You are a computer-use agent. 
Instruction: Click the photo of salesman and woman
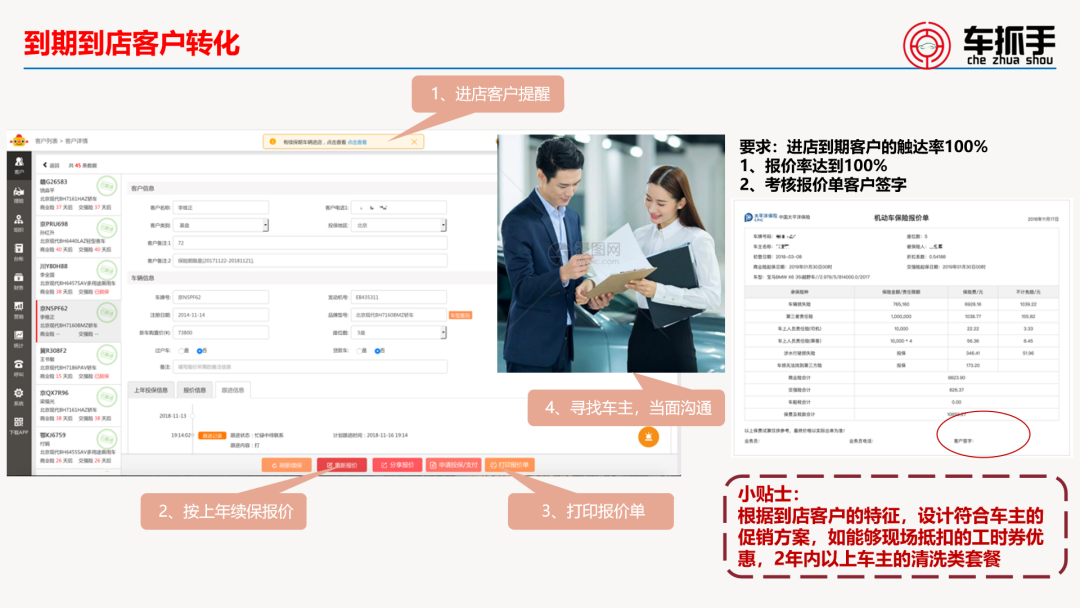pos(611,253)
